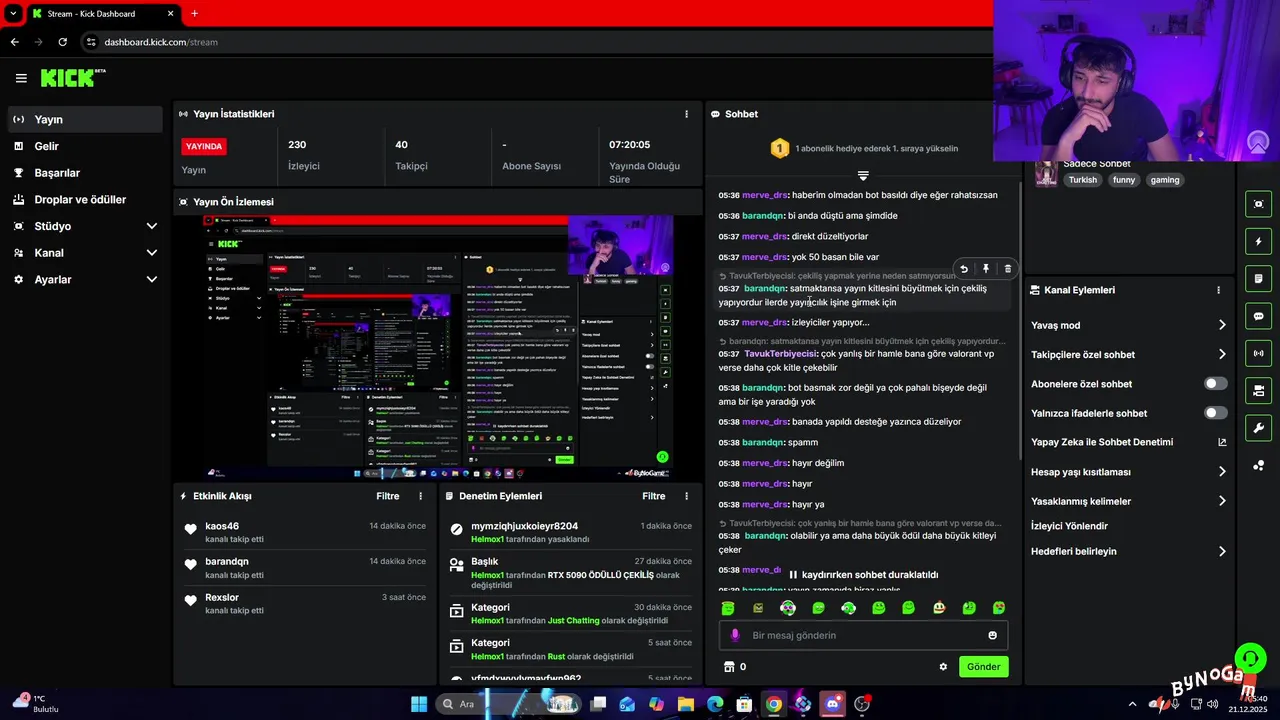The height and width of the screenshot is (720, 1280).
Task: Select Başarılar in the left sidebar
Action: tap(85, 173)
